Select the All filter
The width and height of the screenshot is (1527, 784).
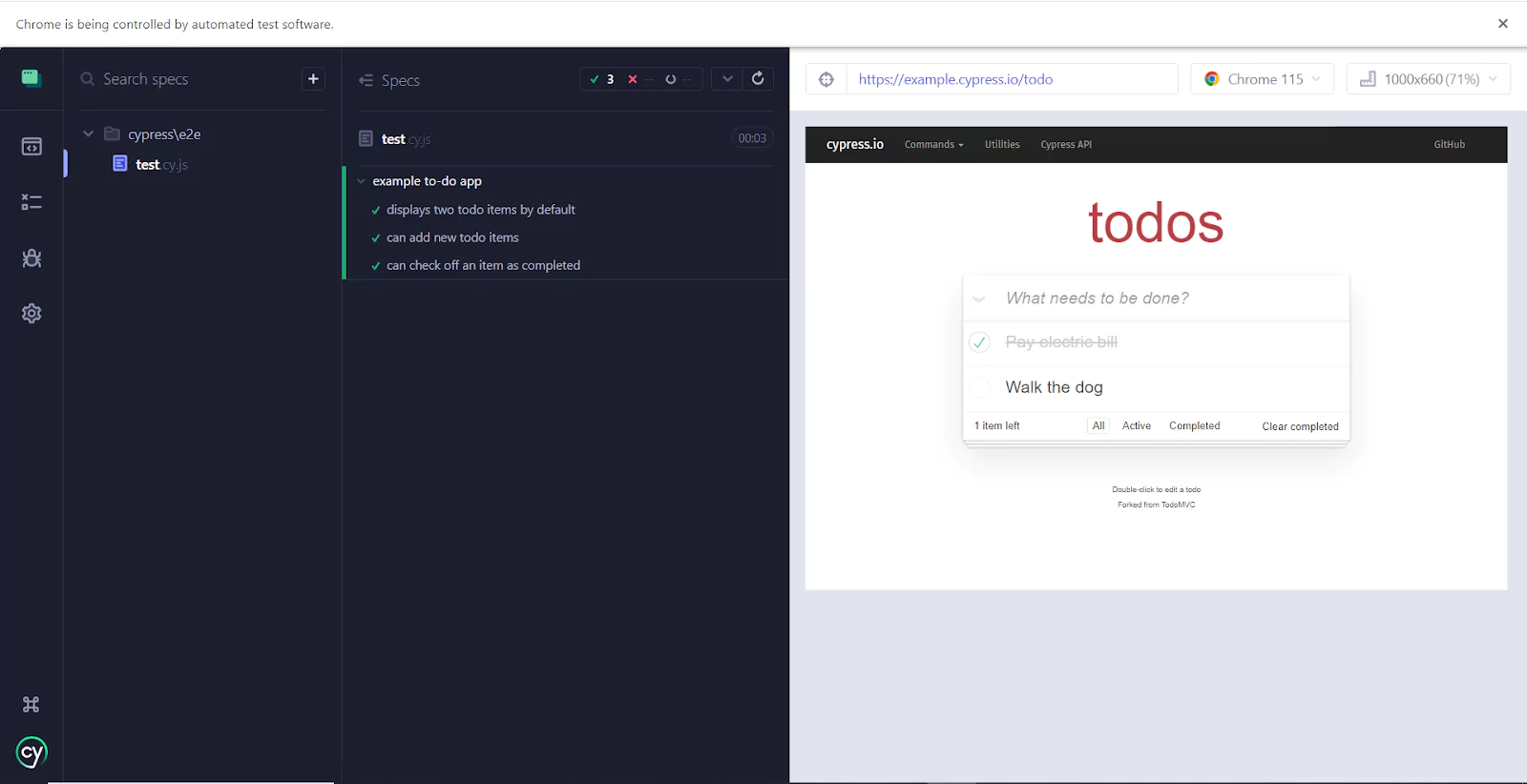pos(1098,426)
